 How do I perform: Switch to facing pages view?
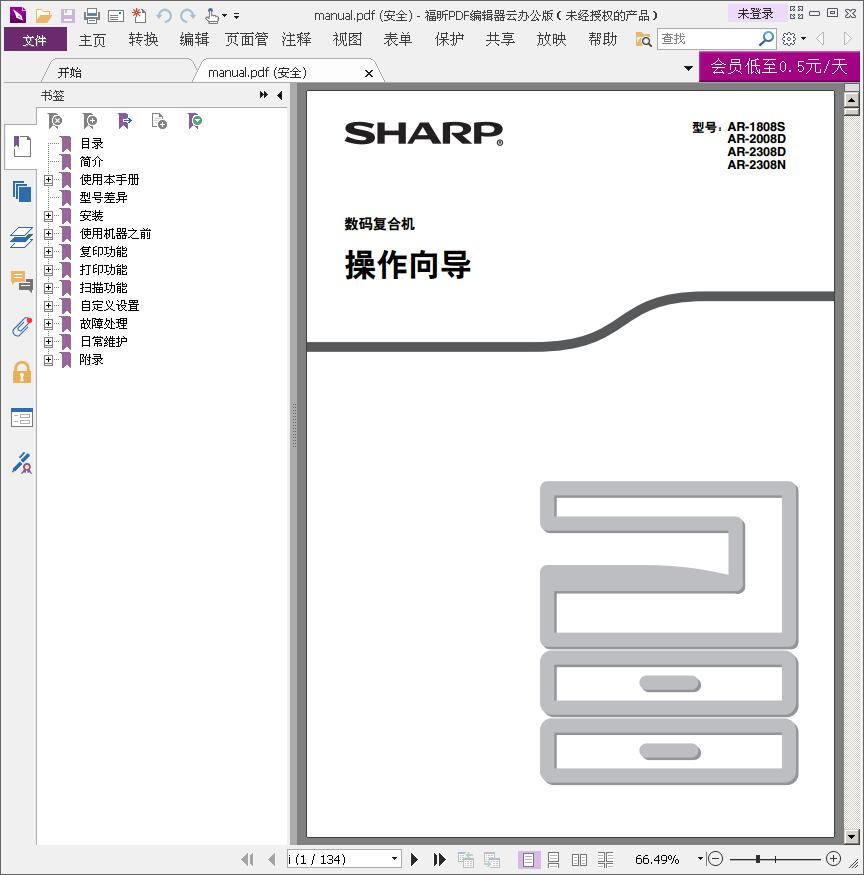click(x=579, y=859)
